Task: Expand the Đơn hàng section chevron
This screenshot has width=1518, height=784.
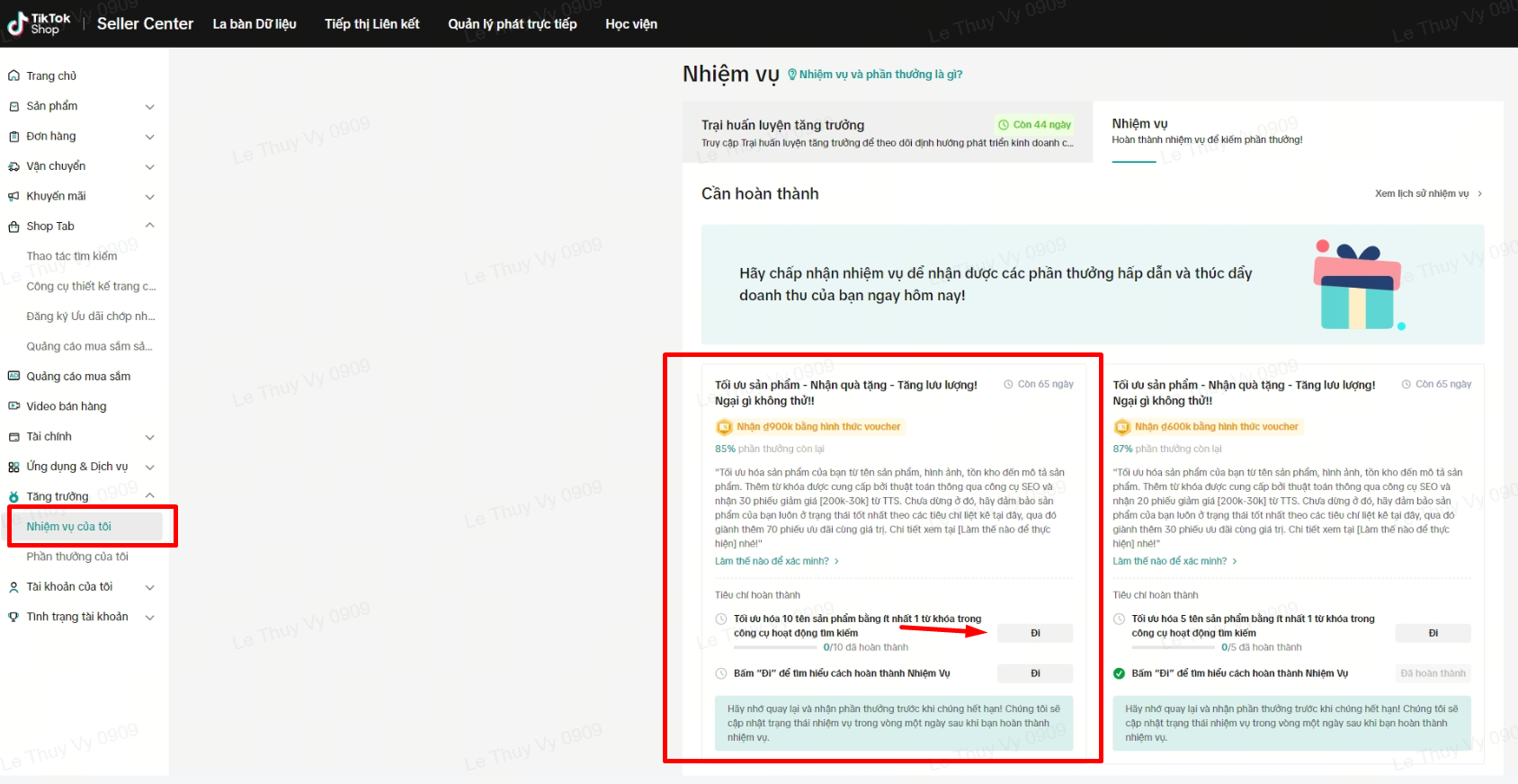Action: (x=150, y=137)
